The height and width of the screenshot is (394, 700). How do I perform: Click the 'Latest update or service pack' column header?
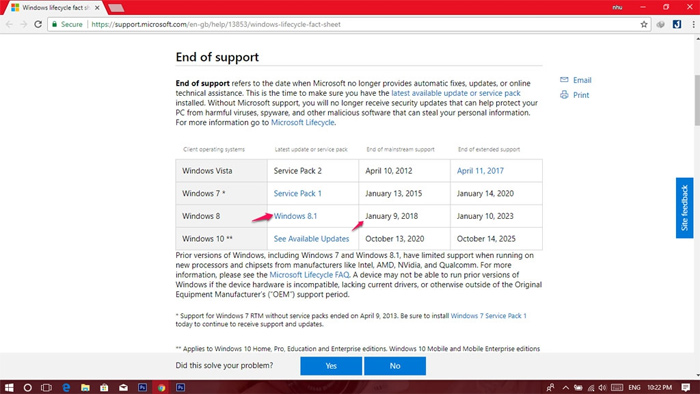(x=311, y=149)
